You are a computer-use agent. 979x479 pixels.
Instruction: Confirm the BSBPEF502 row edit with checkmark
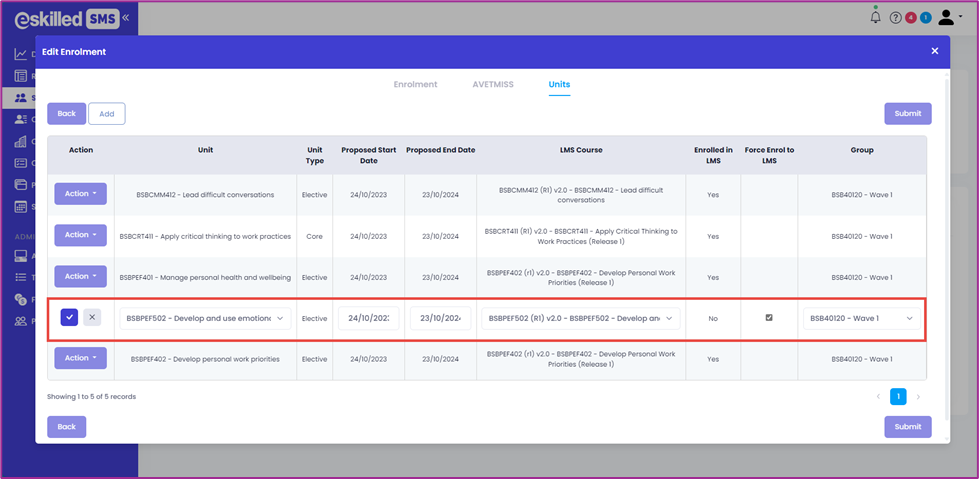(x=69, y=317)
